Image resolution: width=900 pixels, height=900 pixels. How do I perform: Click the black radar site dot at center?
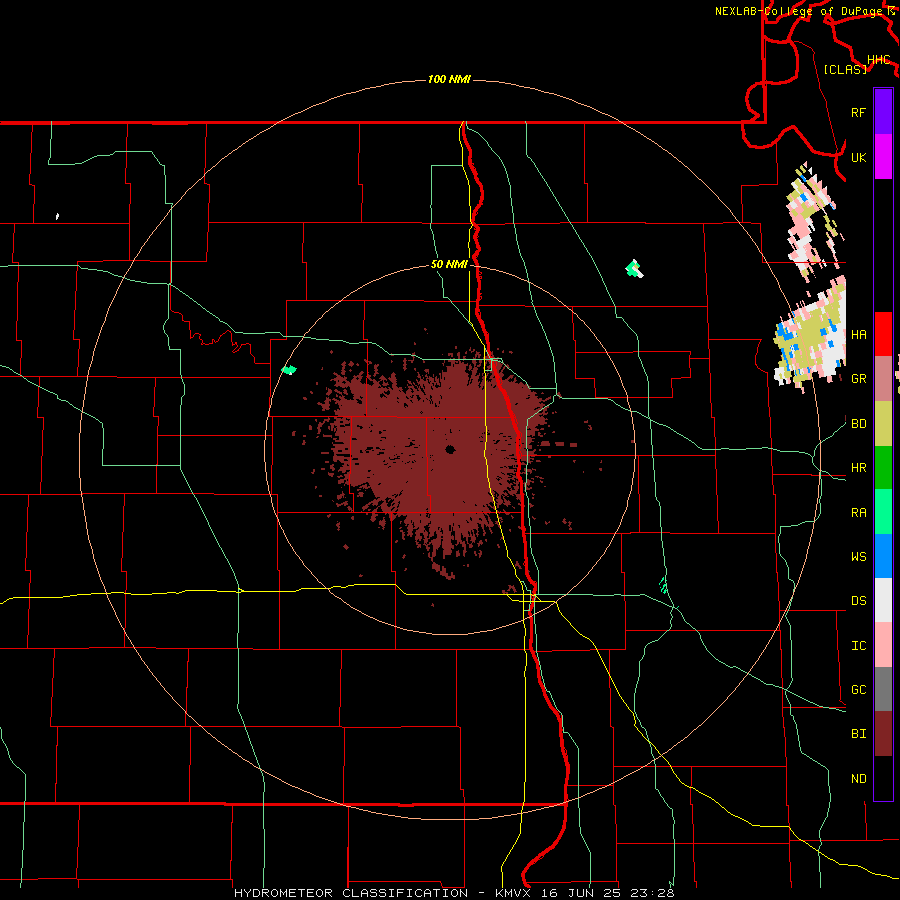tap(450, 449)
